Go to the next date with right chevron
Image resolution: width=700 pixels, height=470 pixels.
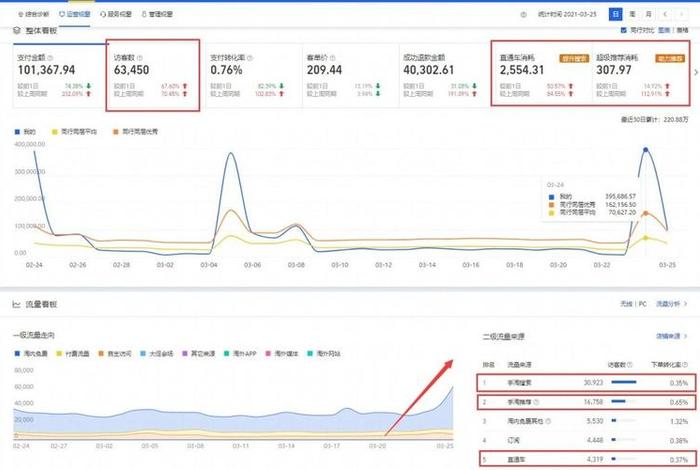(681, 14)
